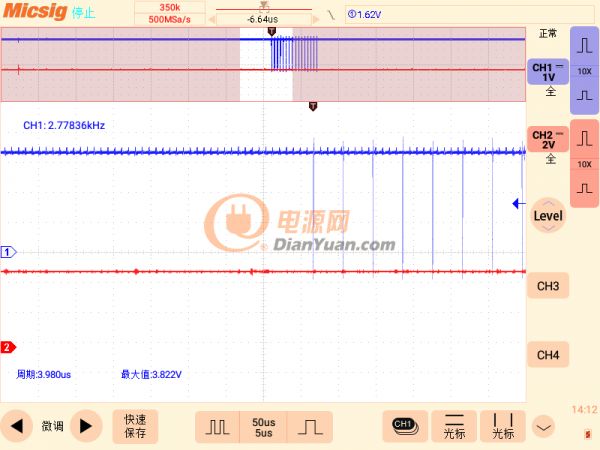
Task: Open 快速保存 quick save
Action: tap(135, 426)
